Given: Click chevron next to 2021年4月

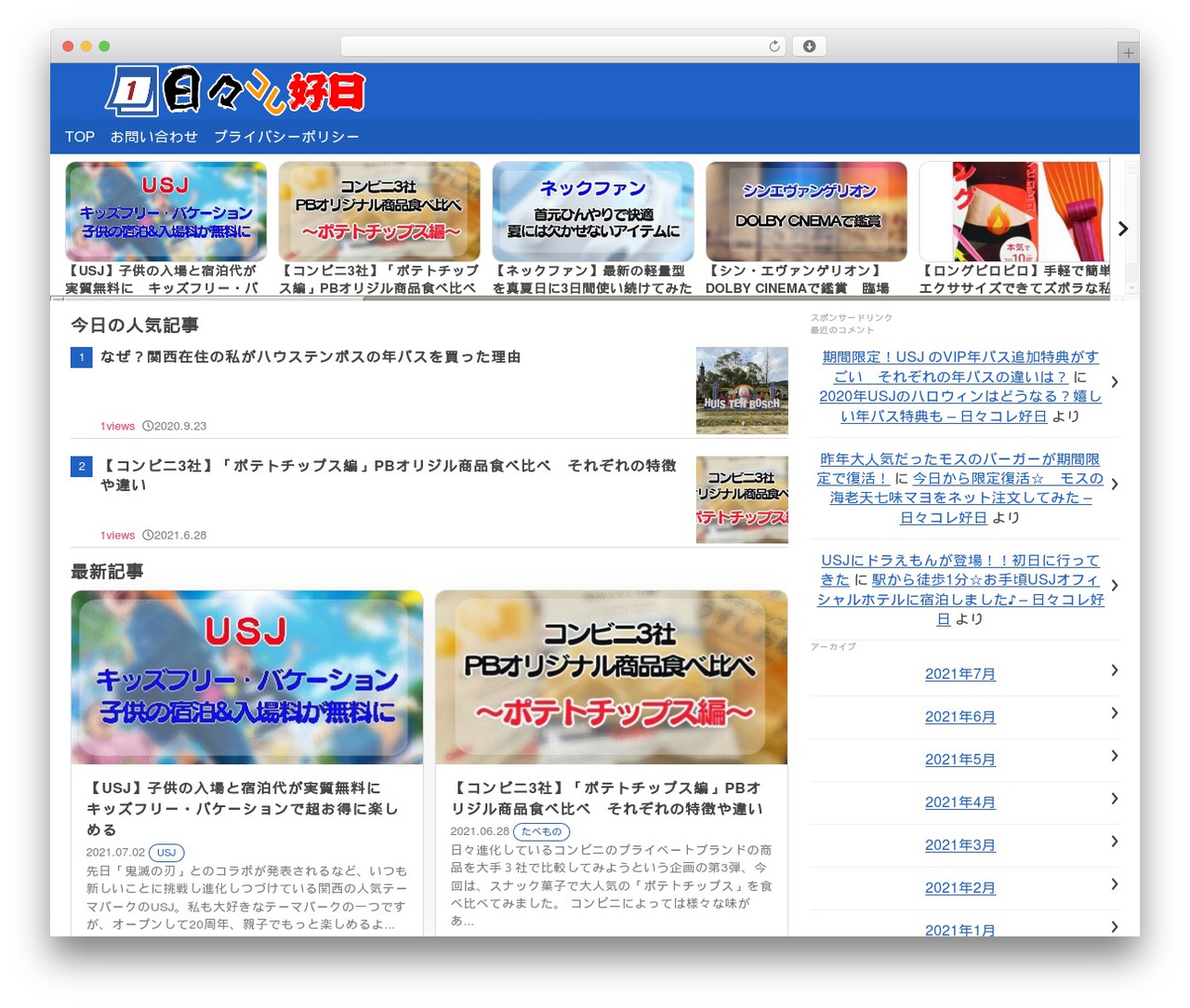Looking at the screenshot, I should tap(1114, 799).
